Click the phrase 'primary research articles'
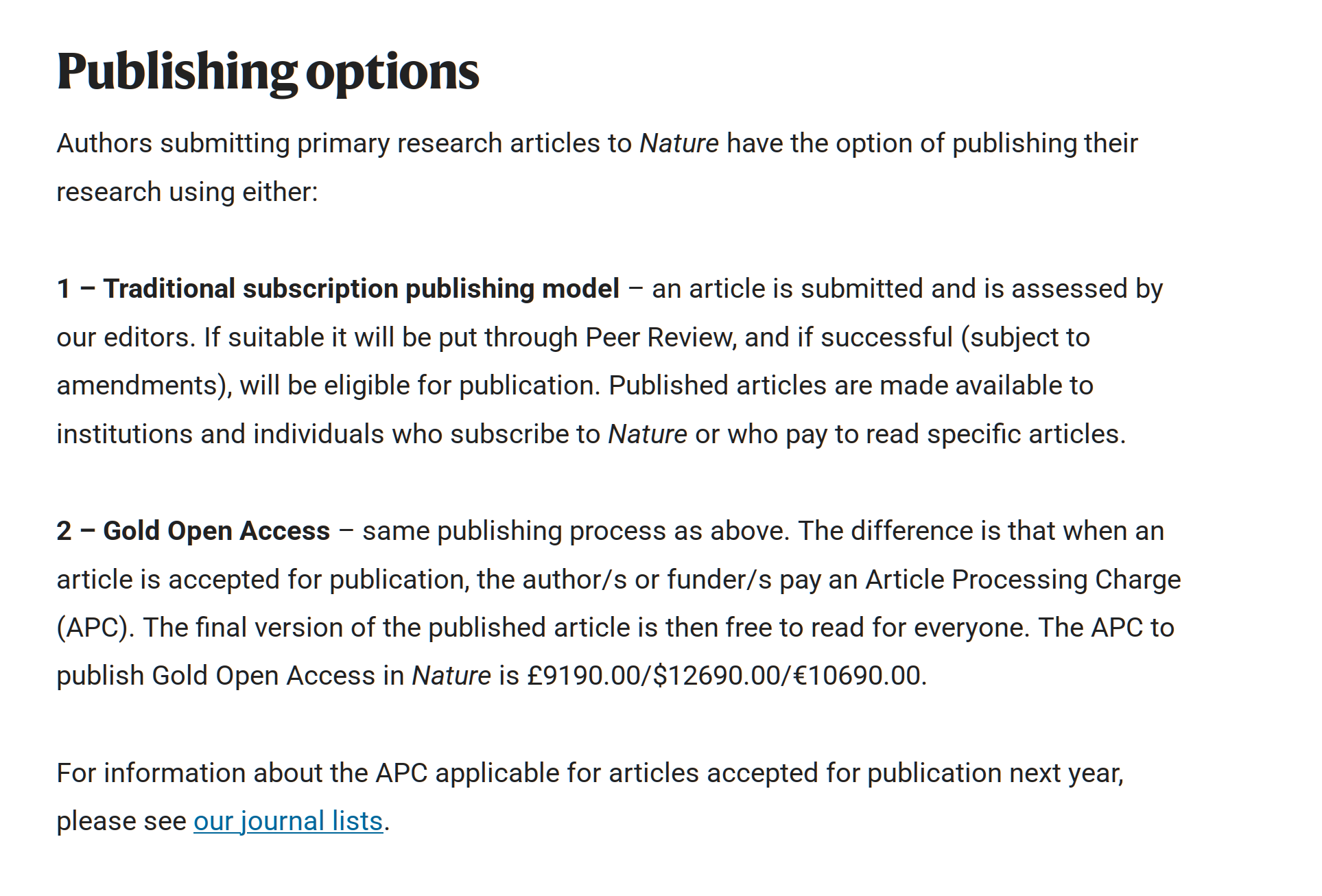 (449, 143)
